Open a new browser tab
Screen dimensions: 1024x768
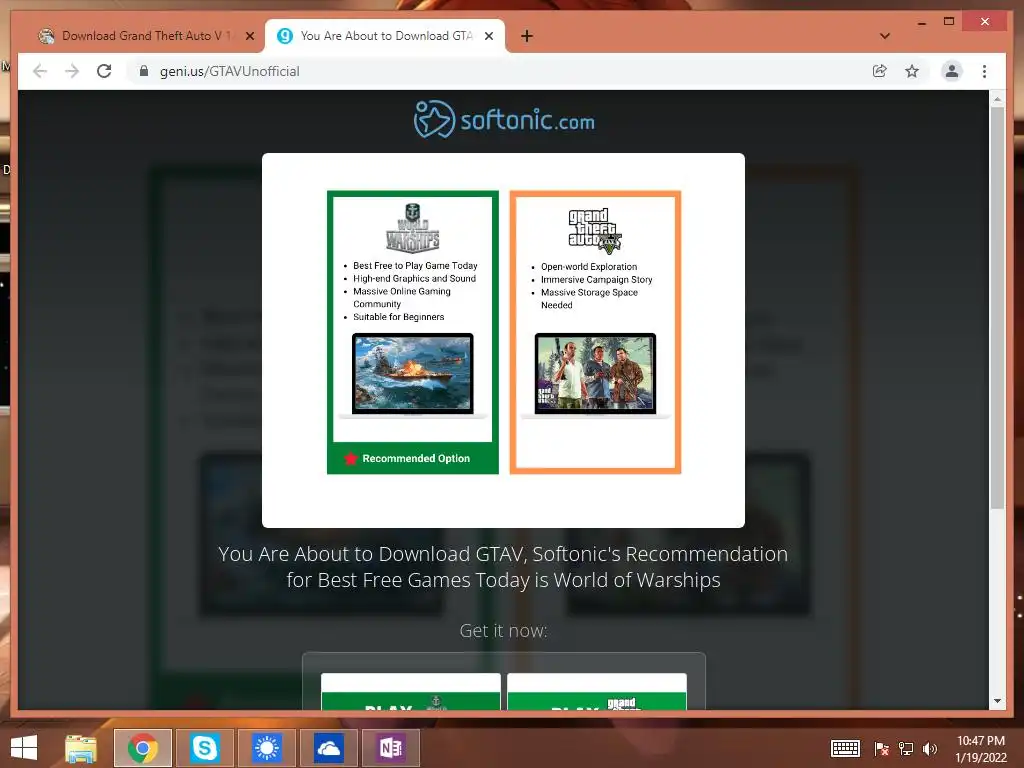527,36
